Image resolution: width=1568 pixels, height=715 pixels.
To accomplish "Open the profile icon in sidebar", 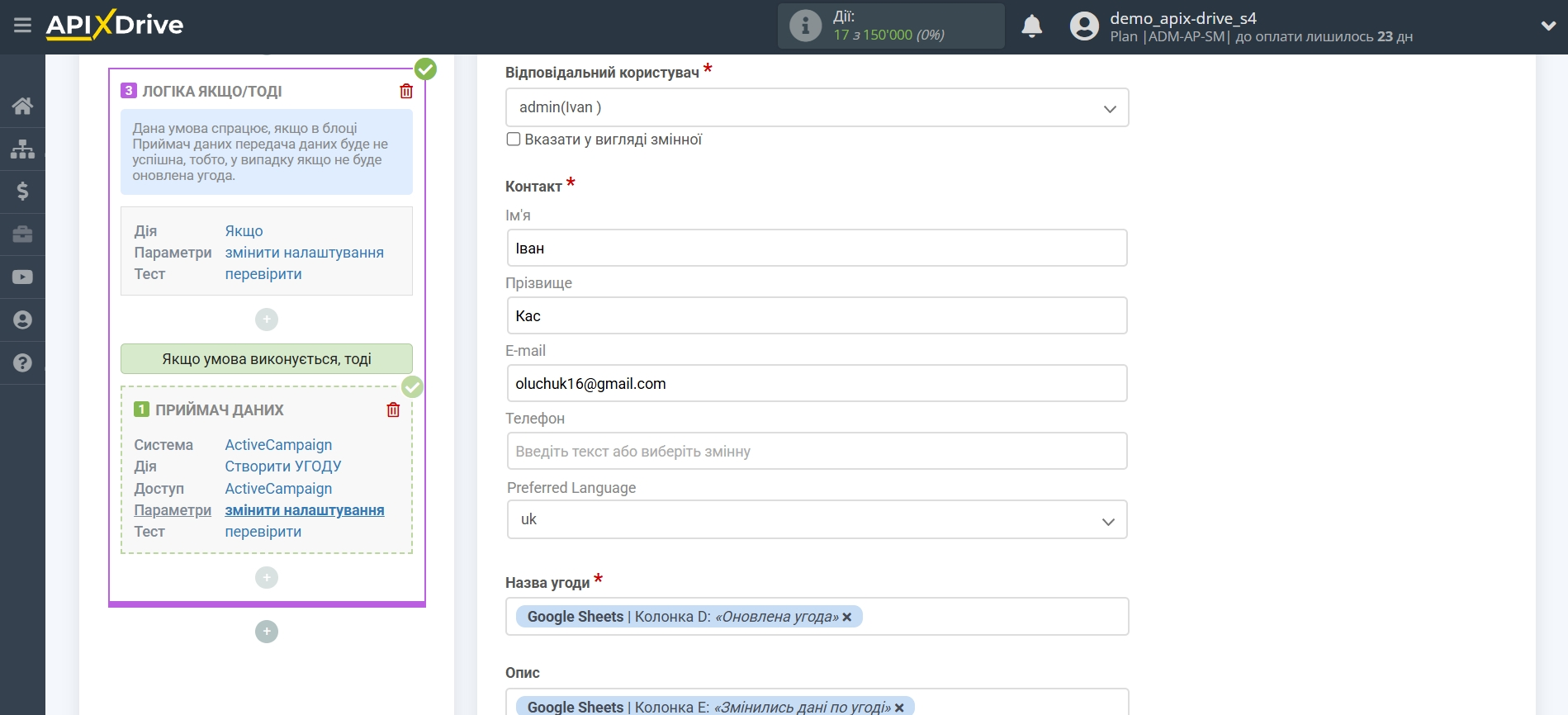I will point(22,320).
